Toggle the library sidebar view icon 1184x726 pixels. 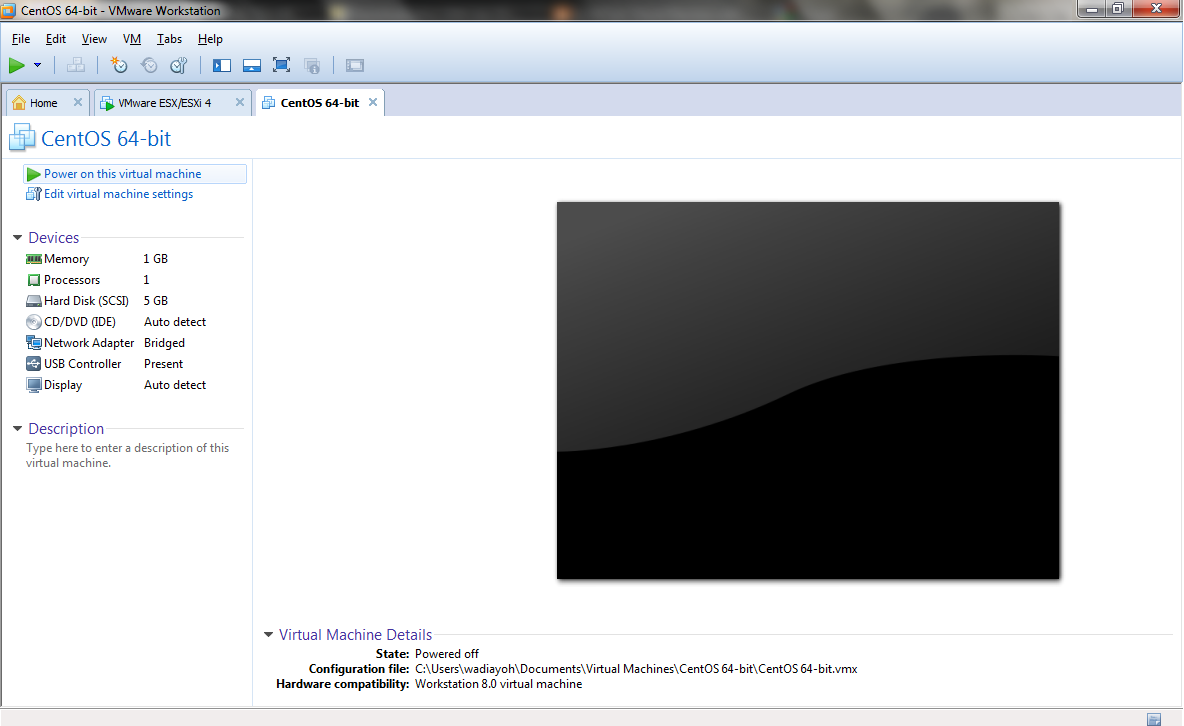222,66
